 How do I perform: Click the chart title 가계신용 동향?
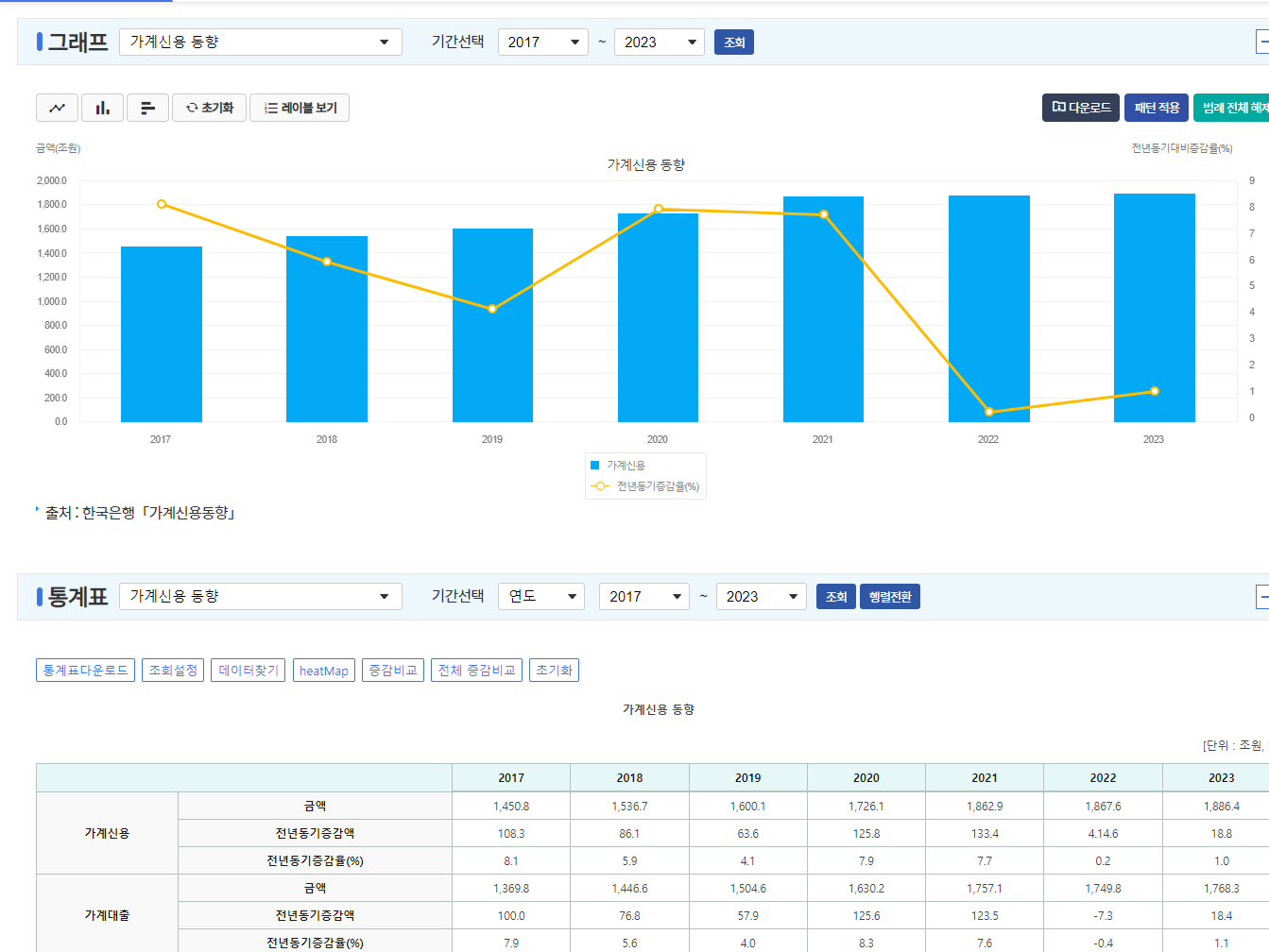pyautogui.click(x=646, y=164)
